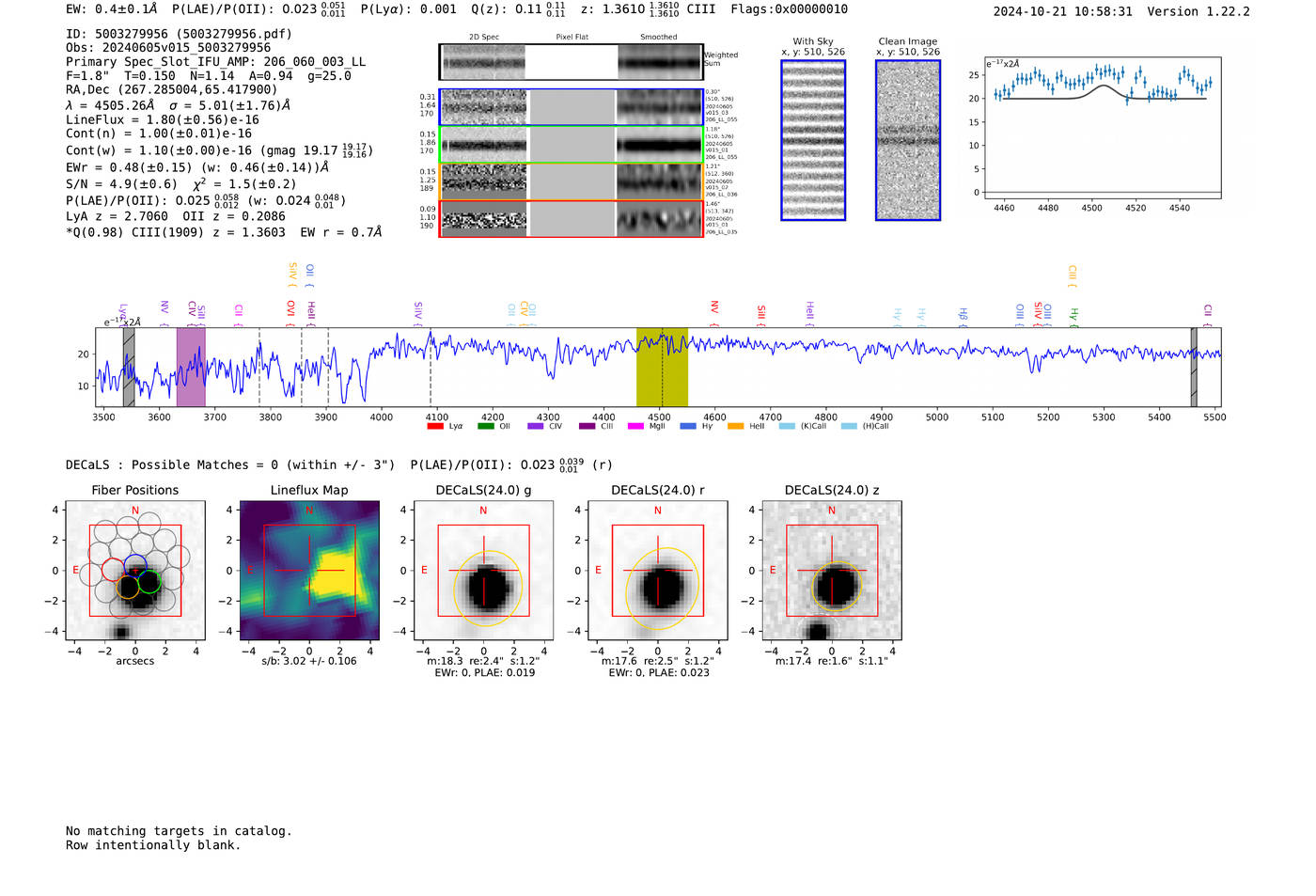Click the OII green legend swatch

pyautogui.click(x=486, y=427)
